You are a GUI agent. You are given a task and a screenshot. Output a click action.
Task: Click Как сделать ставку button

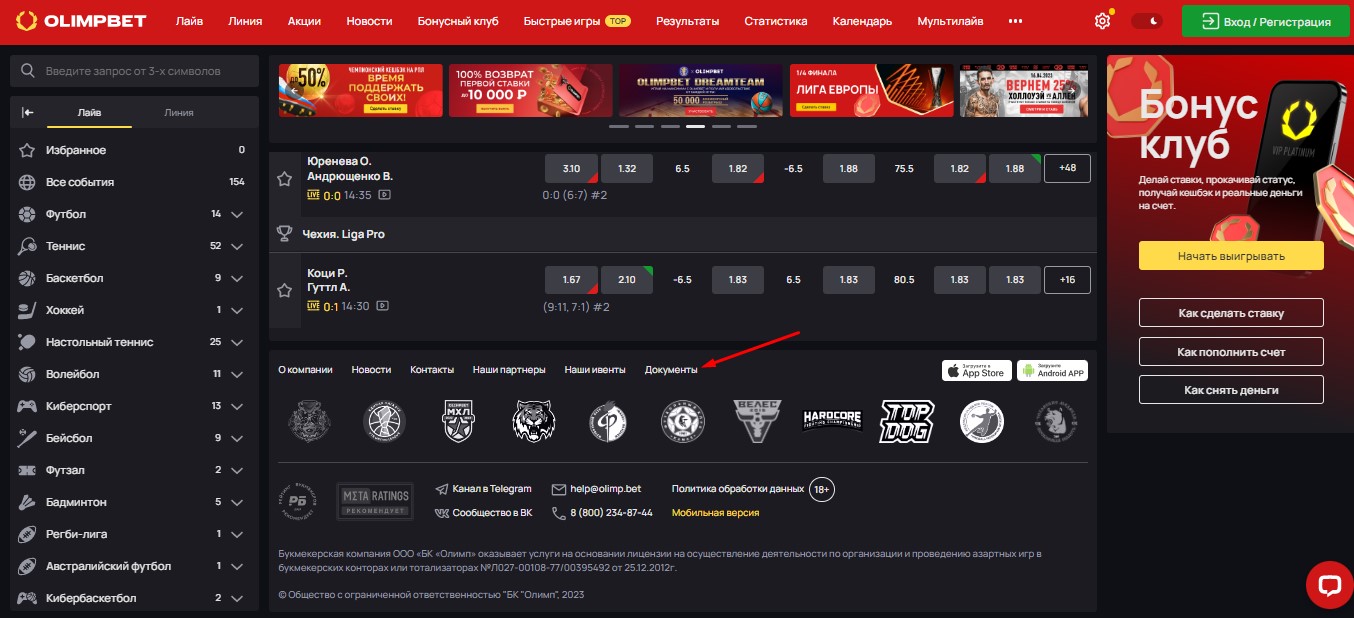(x=1231, y=313)
